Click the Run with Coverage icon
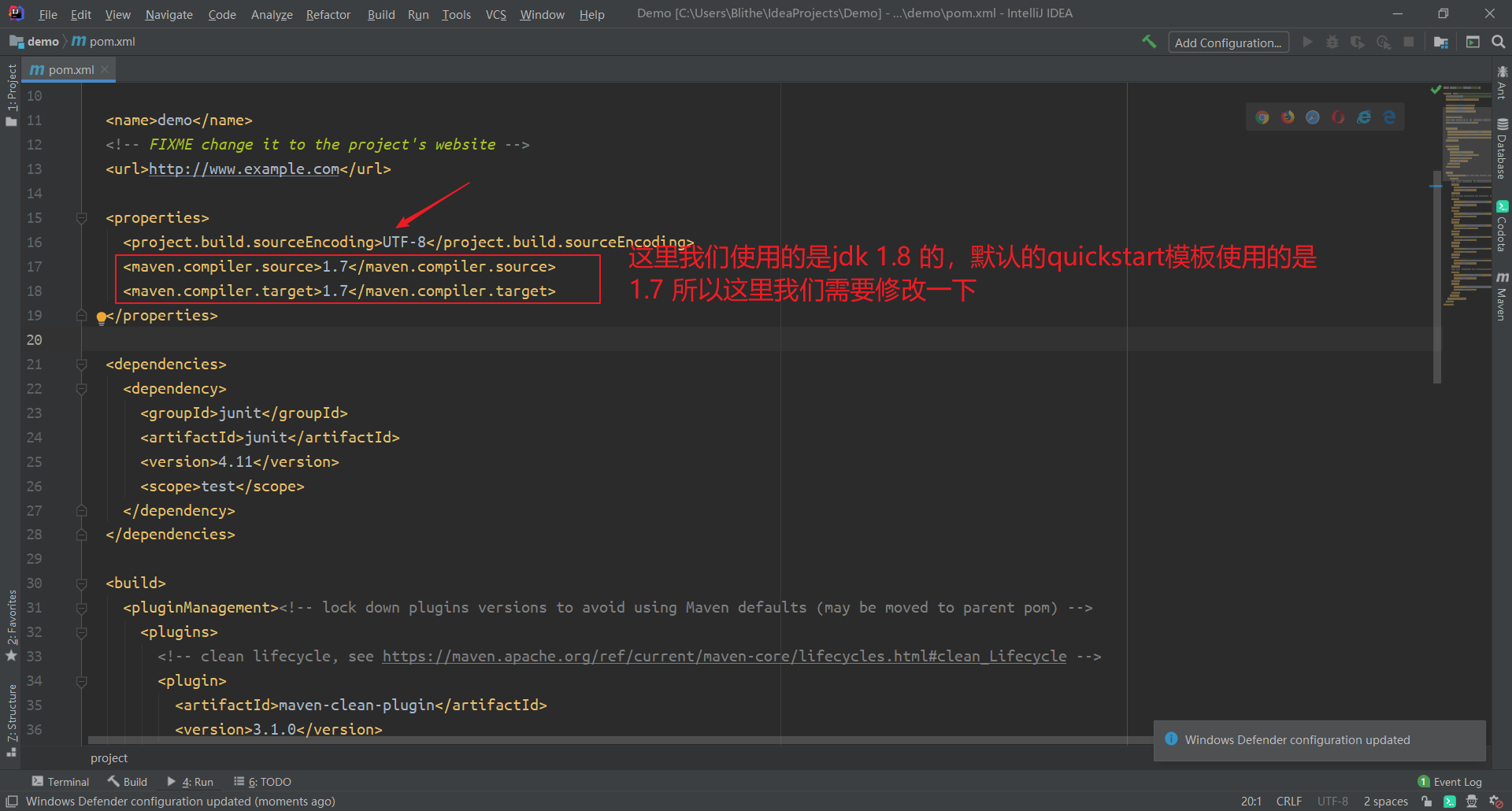This screenshot has height=811, width=1512. tap(1358, 42)
